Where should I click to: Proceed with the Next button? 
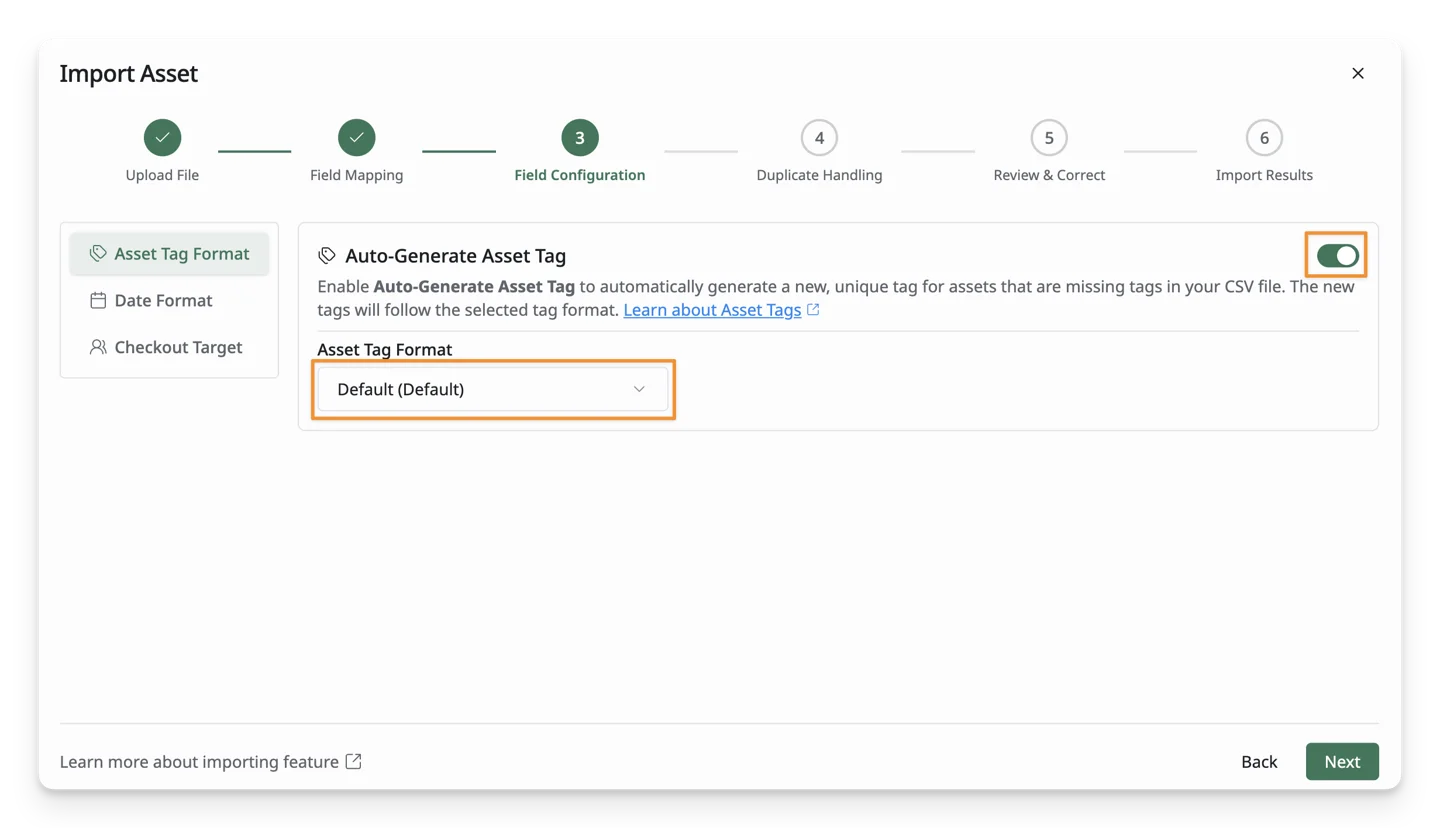click(1342, 762)
